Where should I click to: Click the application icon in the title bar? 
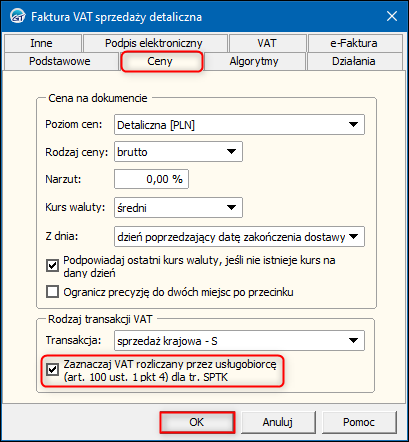pyautogui.click(x=17, y=16)
